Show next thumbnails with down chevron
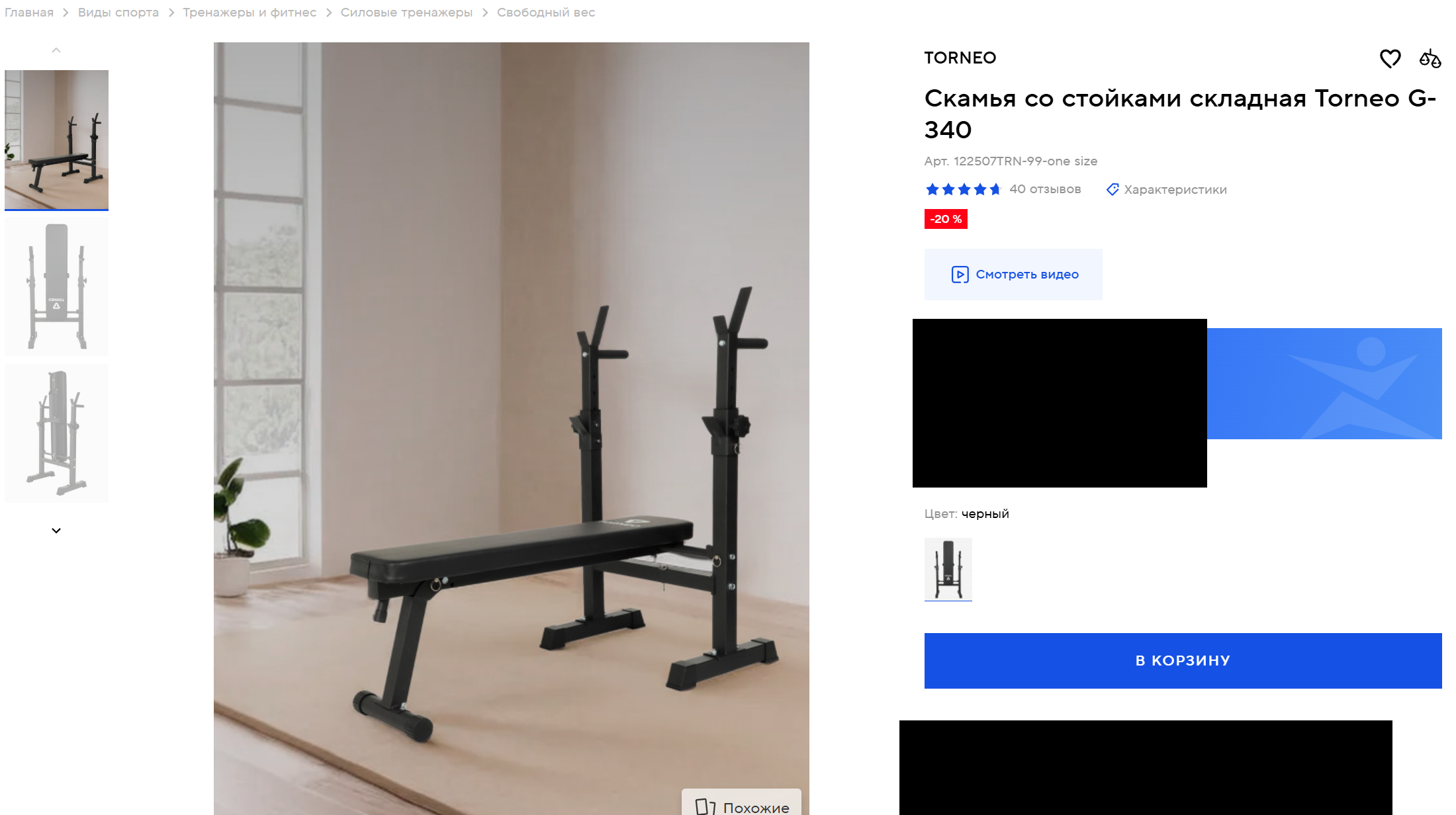 (56, 531)
